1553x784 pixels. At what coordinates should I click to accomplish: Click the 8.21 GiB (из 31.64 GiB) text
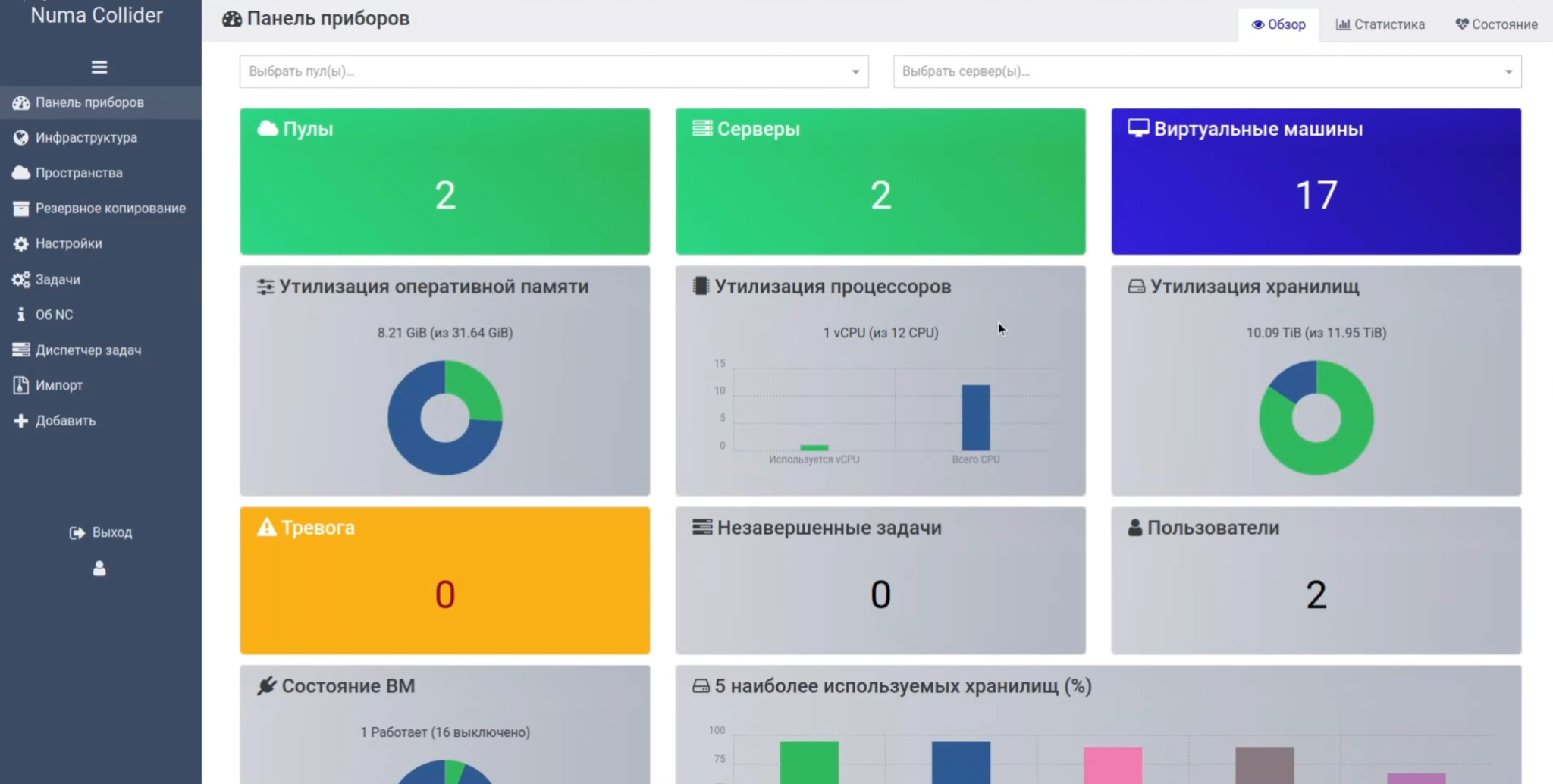(x=445, y=333)
